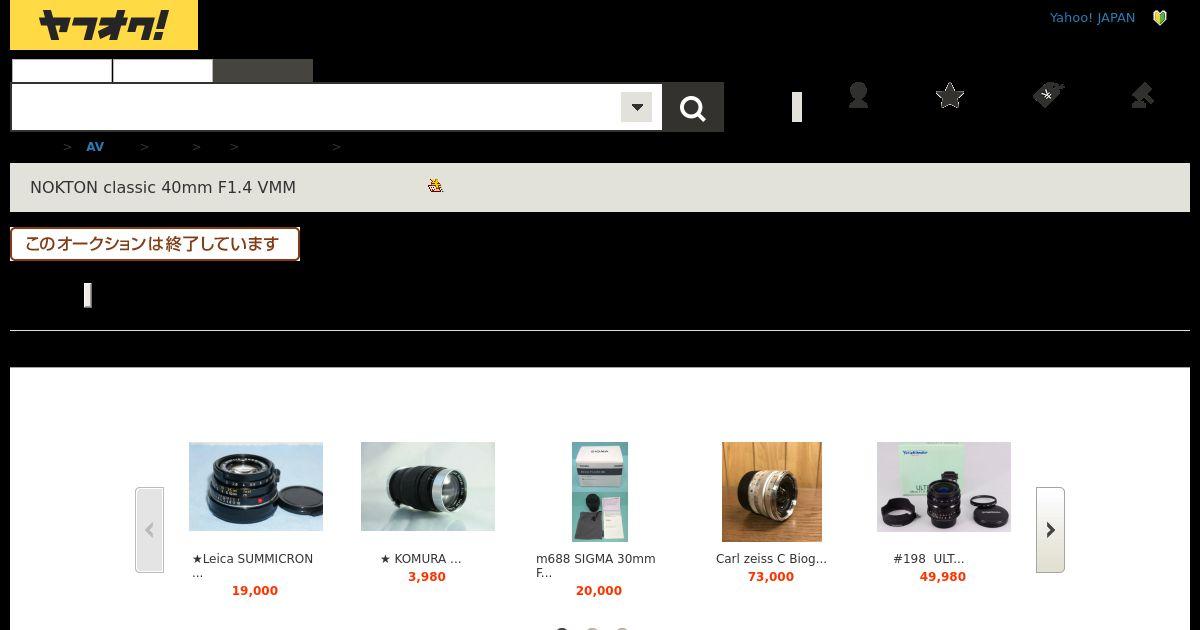Click the Yahoo Auctions logo

point(104,25)
